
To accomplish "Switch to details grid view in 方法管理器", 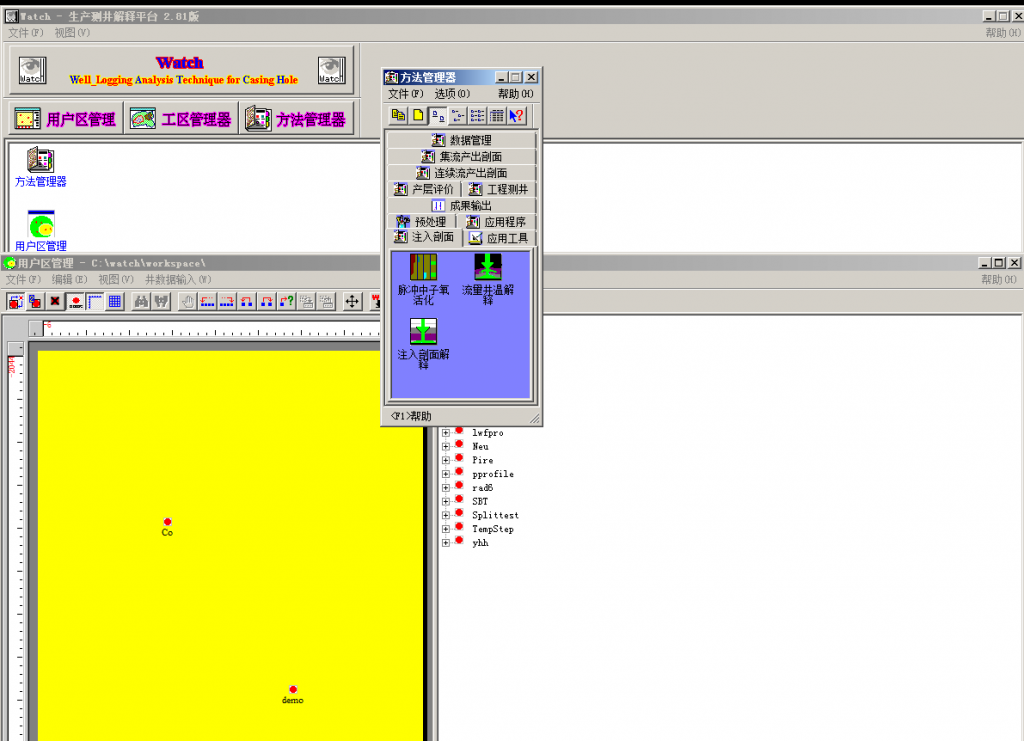I will point(497,116).
